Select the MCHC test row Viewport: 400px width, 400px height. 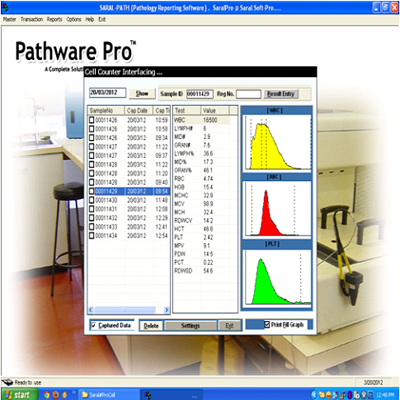coord(201,195)
